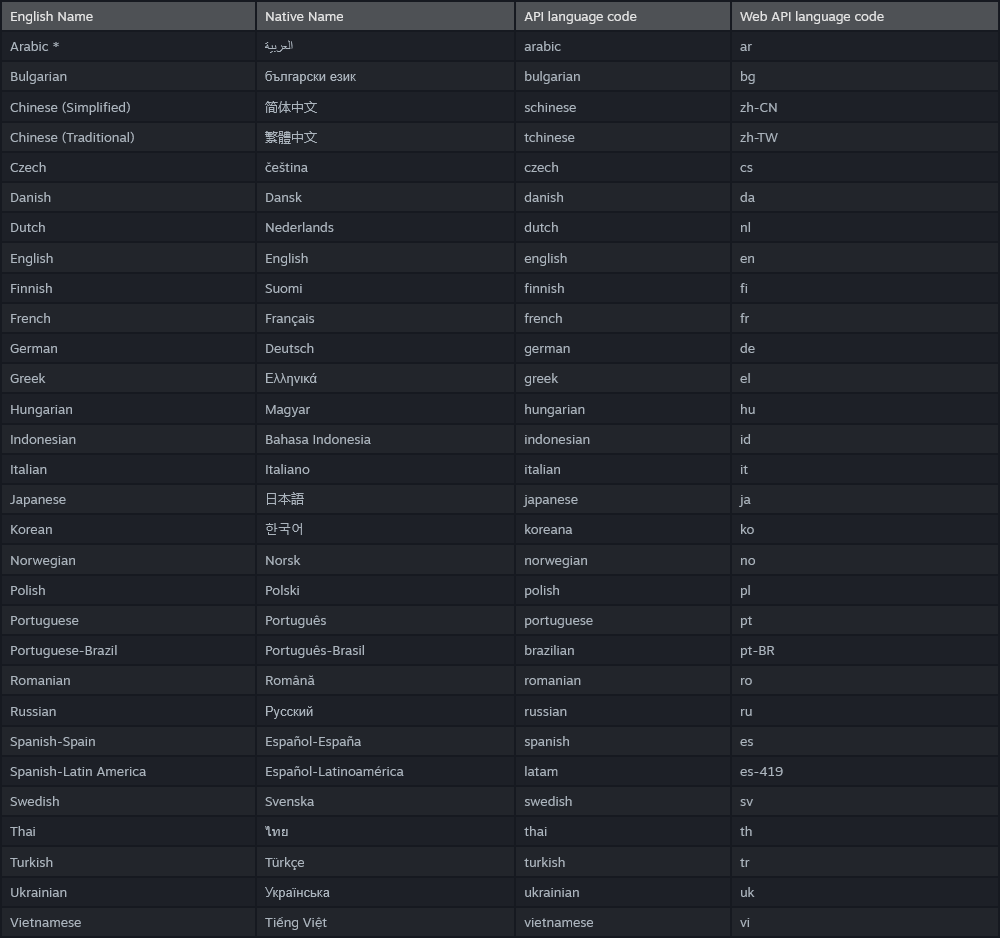Screen dimensions: 1000x938
Task: Click the "Українська" cell
Action: pyautogui.click(x=385, y=893)
